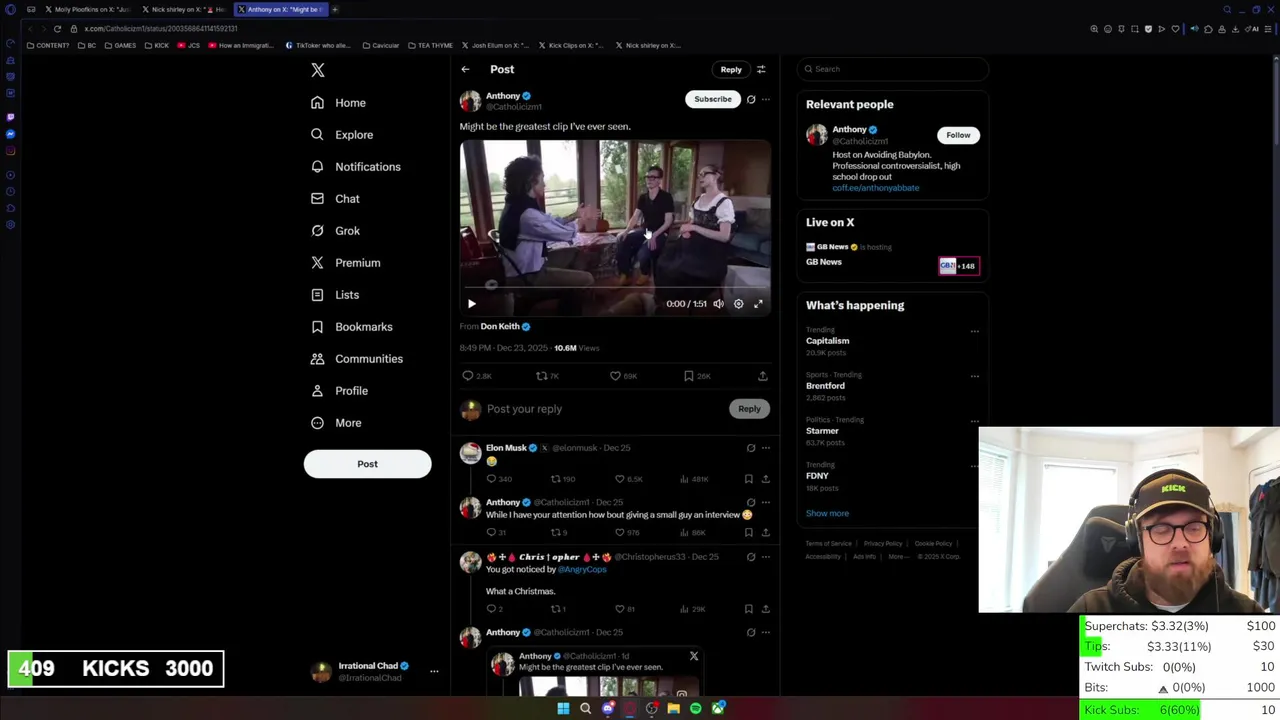Open Spotify from taskbar
1280x720 pixels.
tap(696, 709)
